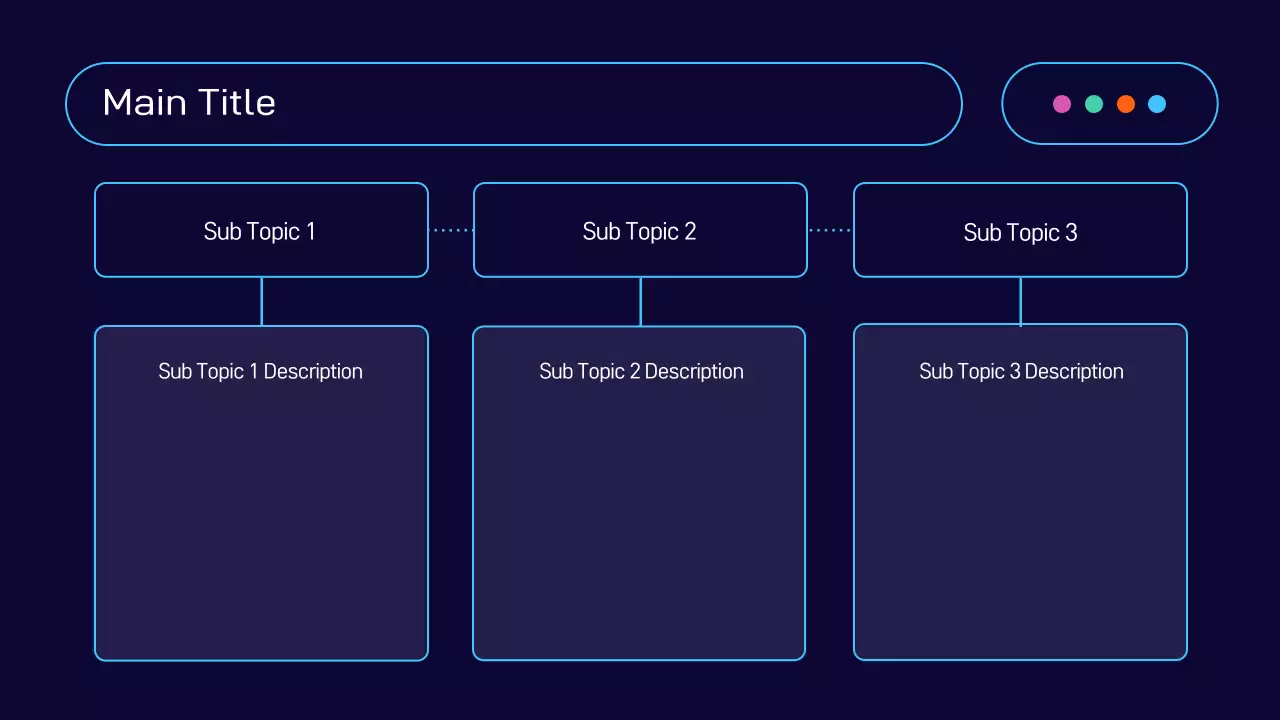Screen dimensions: 1280x720
Task: Click the orange dot indicator
Action: (1126, 104)
